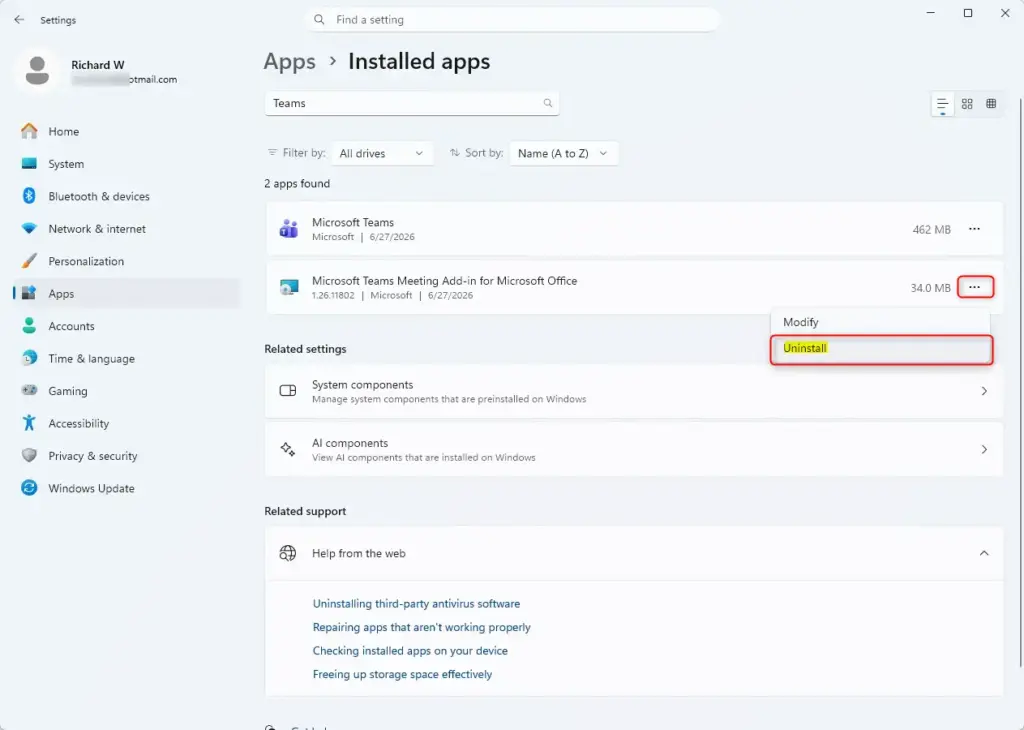Open Uninstalling third-party antivirus software link
The image size is (1024, 730).
pos(416,604)
